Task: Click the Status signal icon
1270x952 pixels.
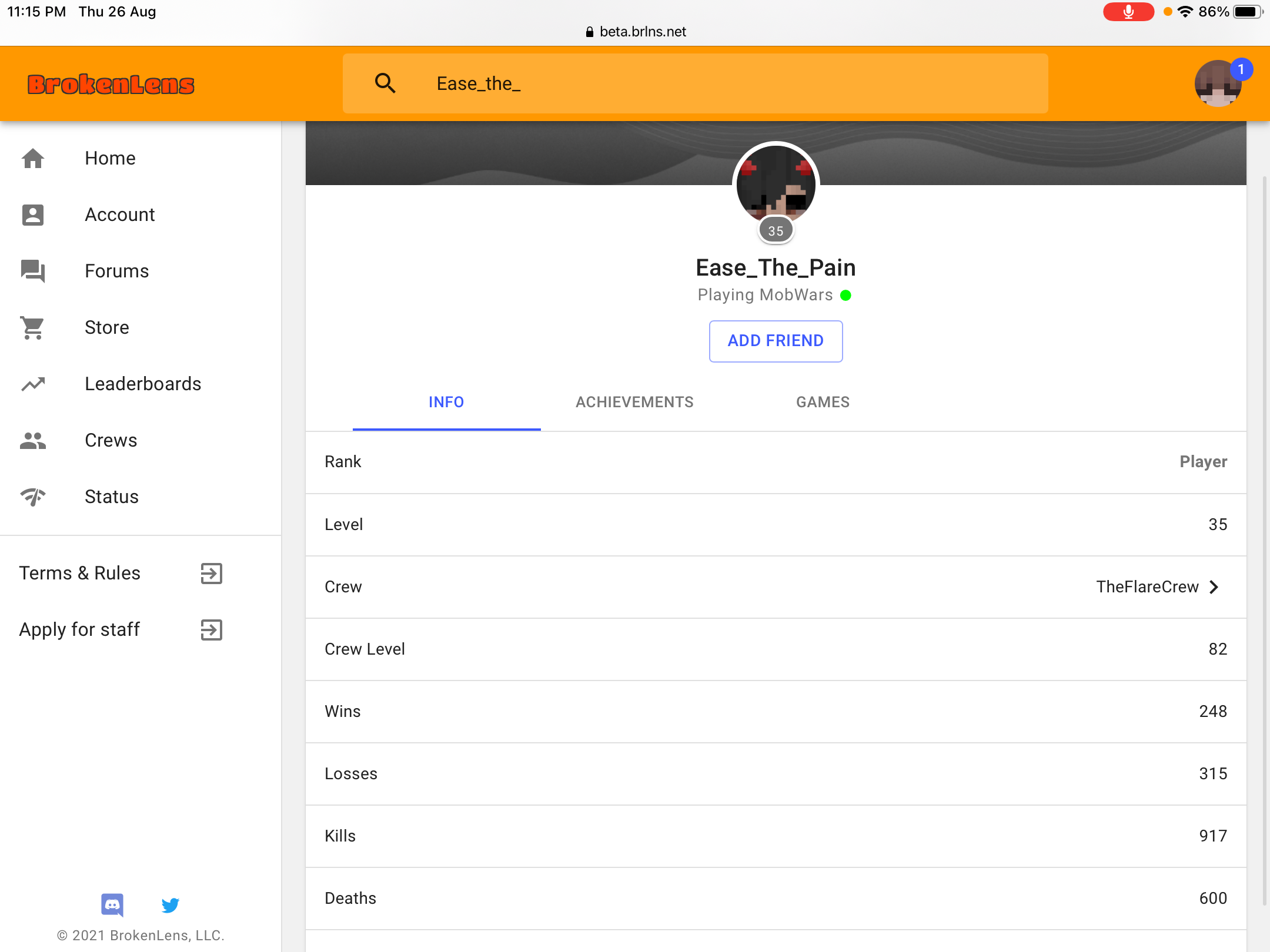Action: 33,497
